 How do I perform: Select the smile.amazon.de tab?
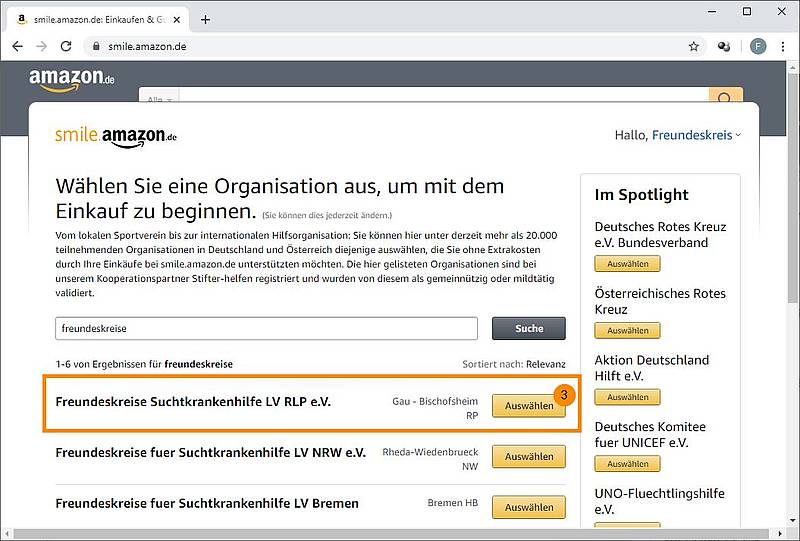click(97, 20)
